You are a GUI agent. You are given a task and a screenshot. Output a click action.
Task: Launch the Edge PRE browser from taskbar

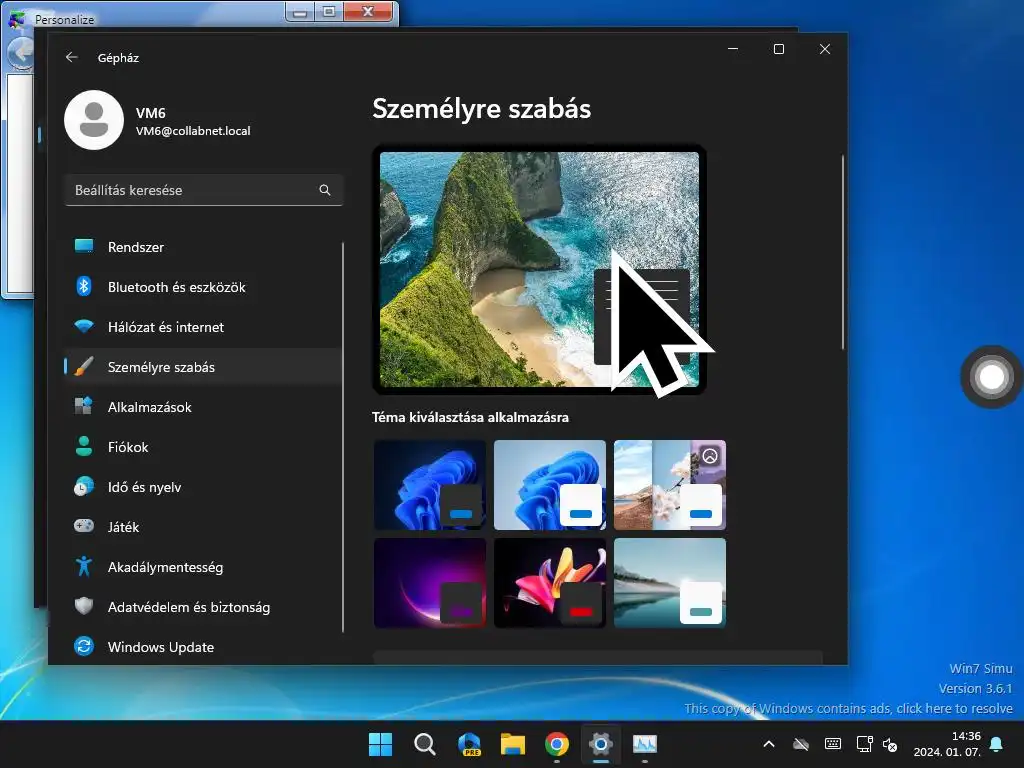tap(469, 744)
